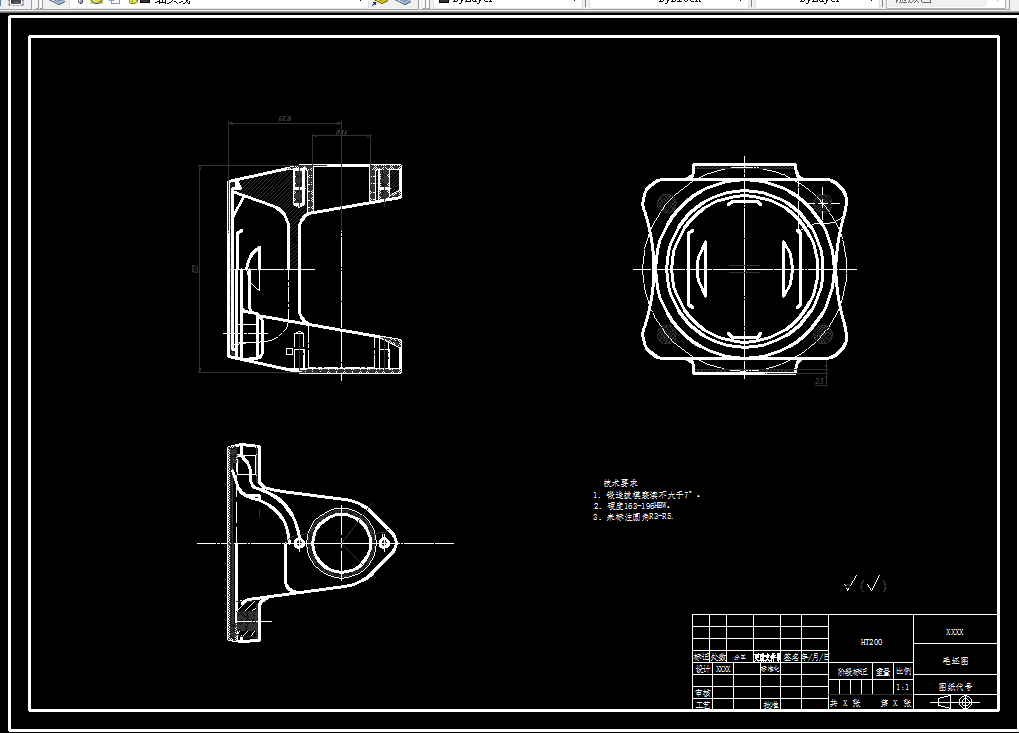
Task: Click the 共 X 张 sheet count text
Action: tap(845, 703)
